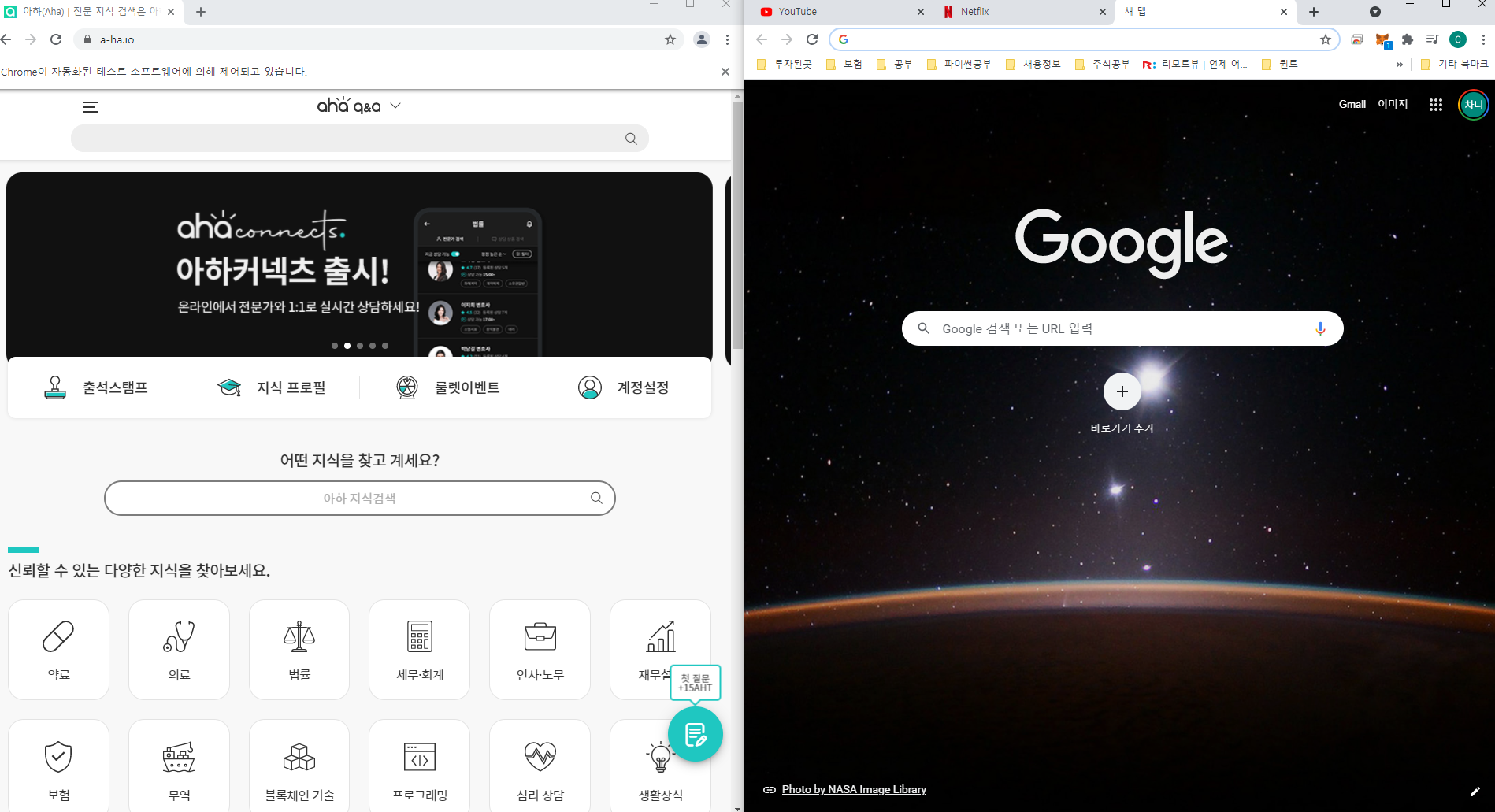Open the 파이썬공부 bookmark folder
Screen dimensions: 1495x812
959,65
